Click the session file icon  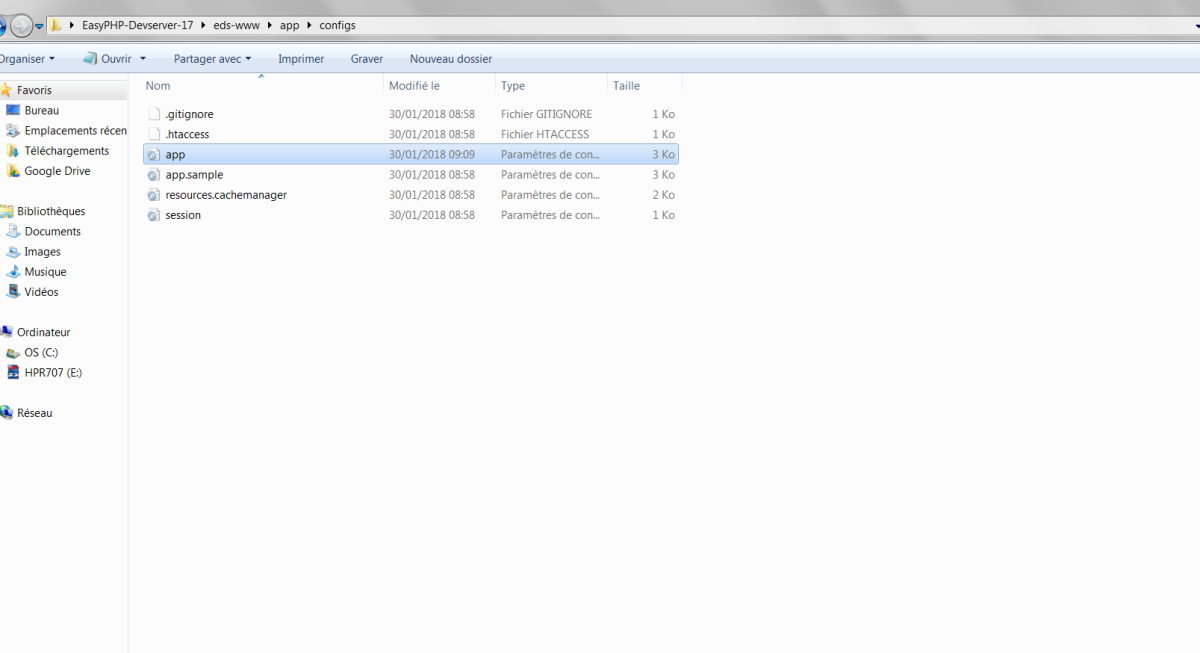point(153,215)
